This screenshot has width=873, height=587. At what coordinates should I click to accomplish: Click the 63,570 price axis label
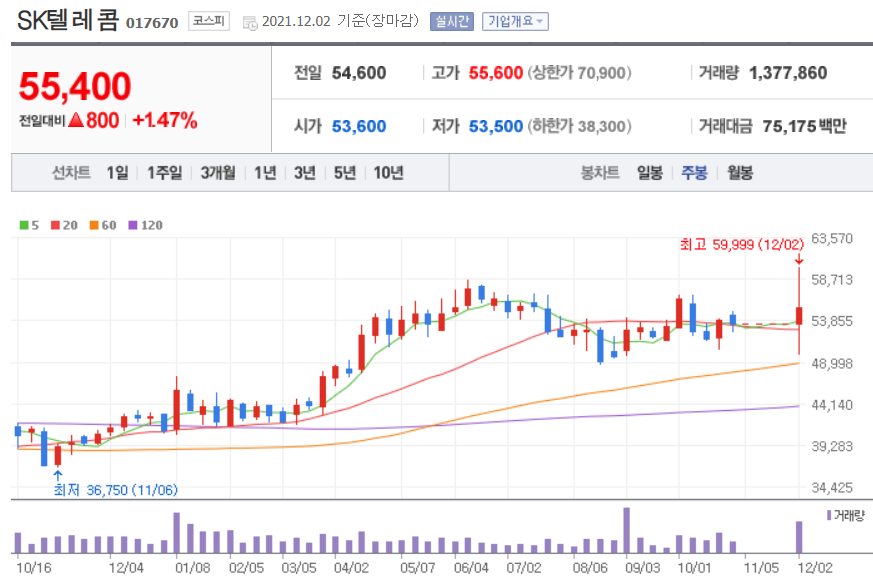[832, 239]
